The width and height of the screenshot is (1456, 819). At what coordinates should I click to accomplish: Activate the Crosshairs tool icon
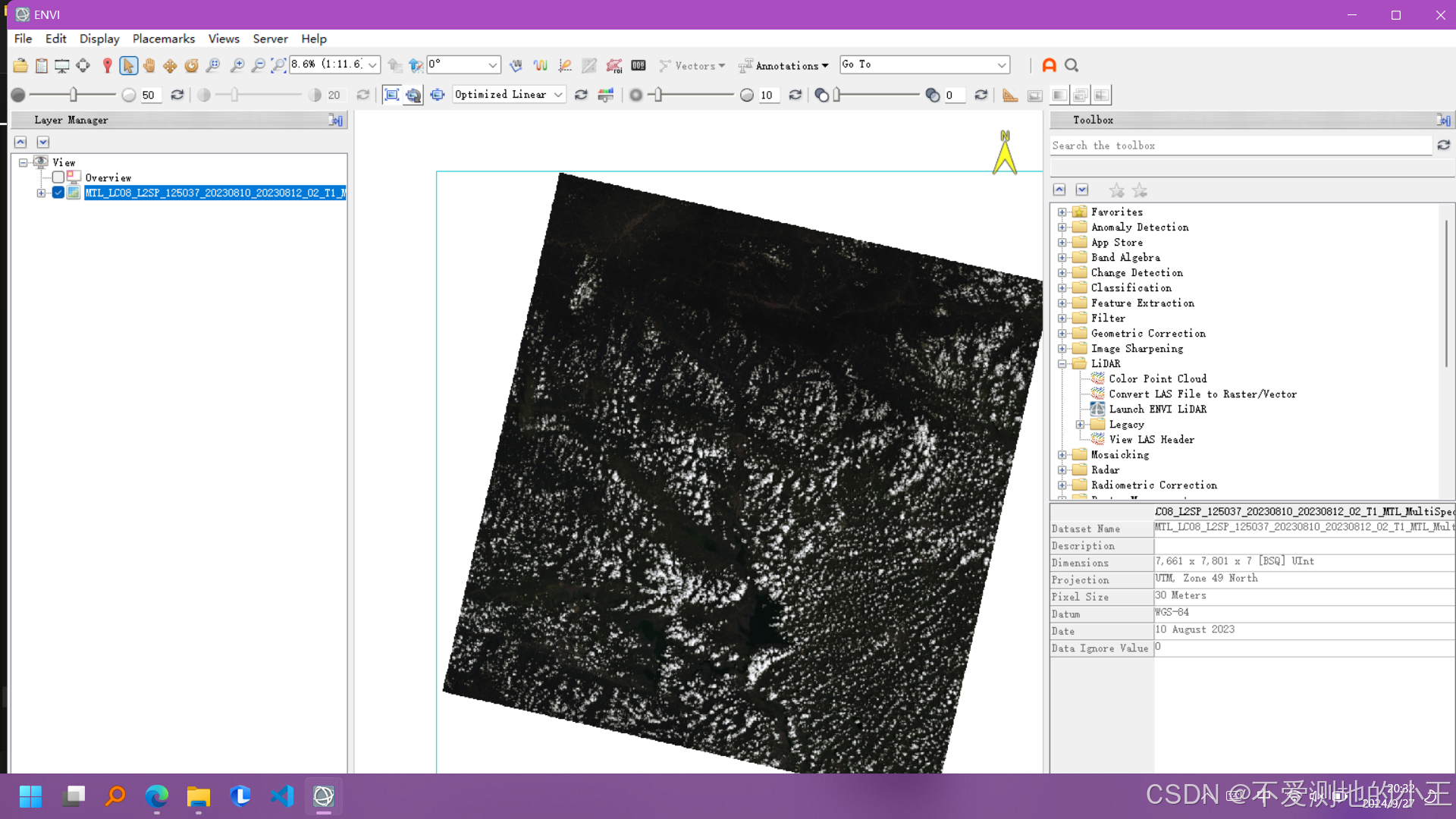pos(83,65)
